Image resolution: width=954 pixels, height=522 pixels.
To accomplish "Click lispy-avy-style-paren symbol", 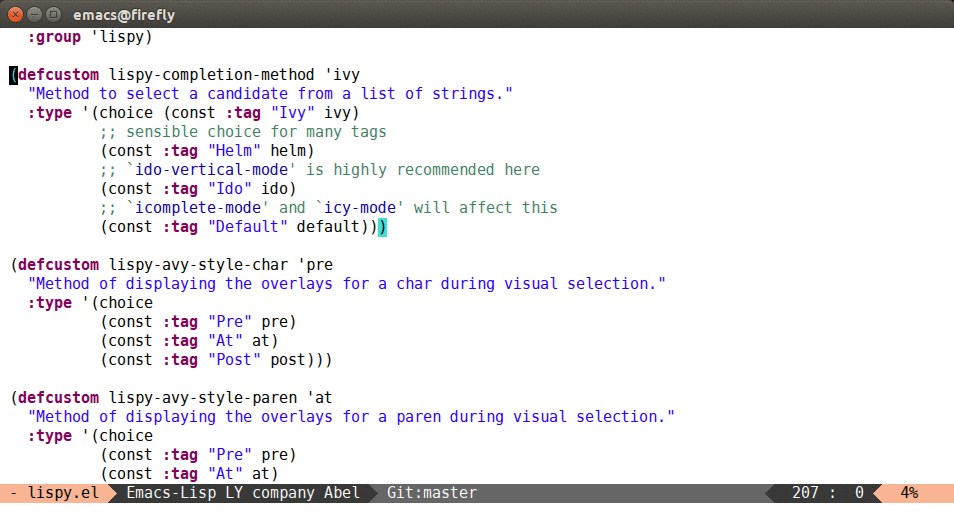I will point(203,398).
